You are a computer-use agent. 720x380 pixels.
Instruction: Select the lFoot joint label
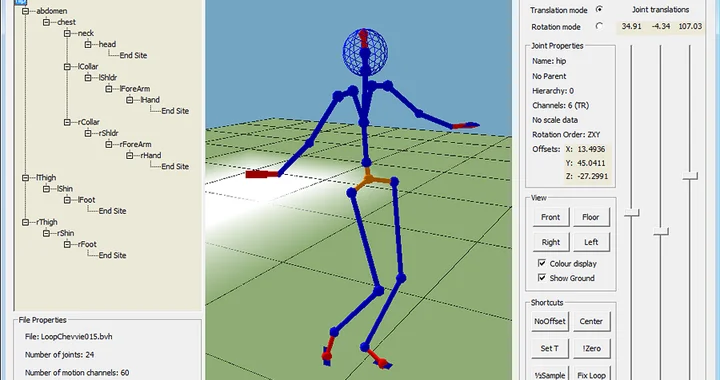tap(86, 200)
